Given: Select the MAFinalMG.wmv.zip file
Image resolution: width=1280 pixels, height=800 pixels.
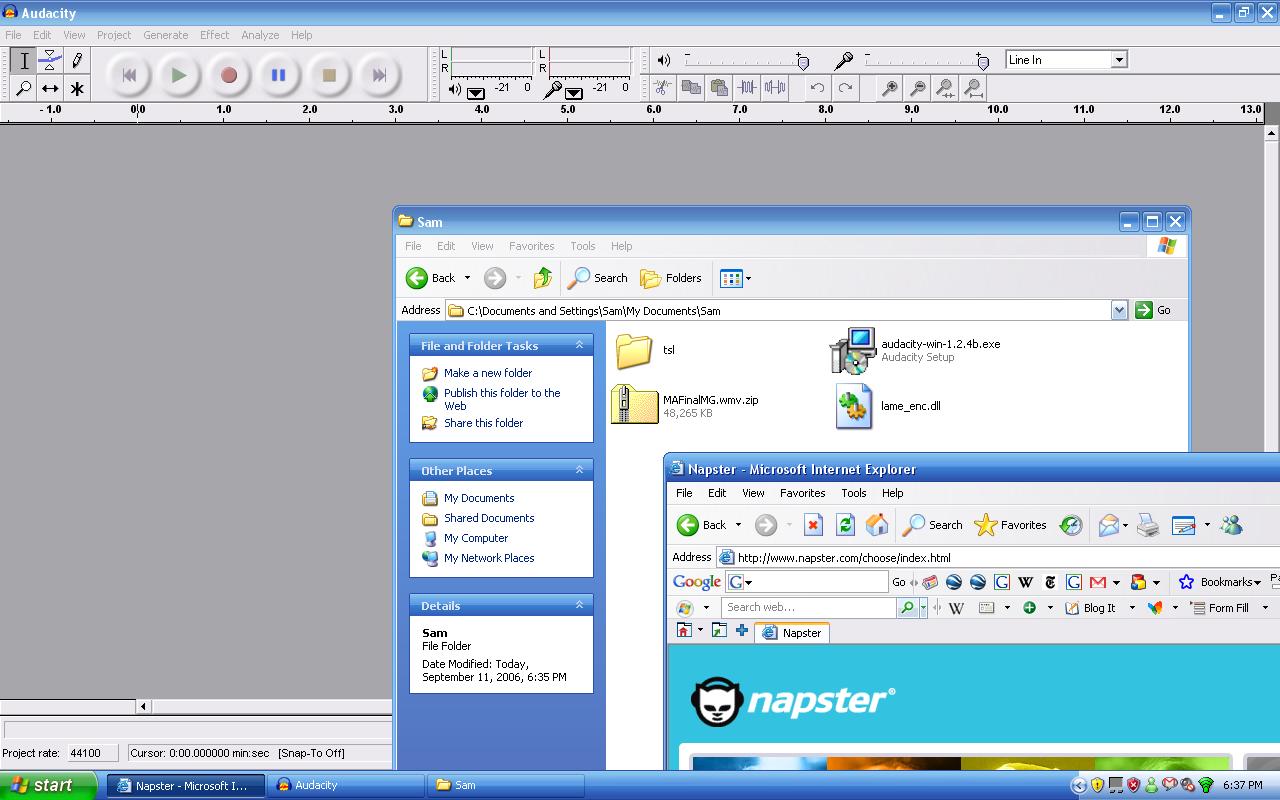Looking at the screenshot, I should coord(685,405).
